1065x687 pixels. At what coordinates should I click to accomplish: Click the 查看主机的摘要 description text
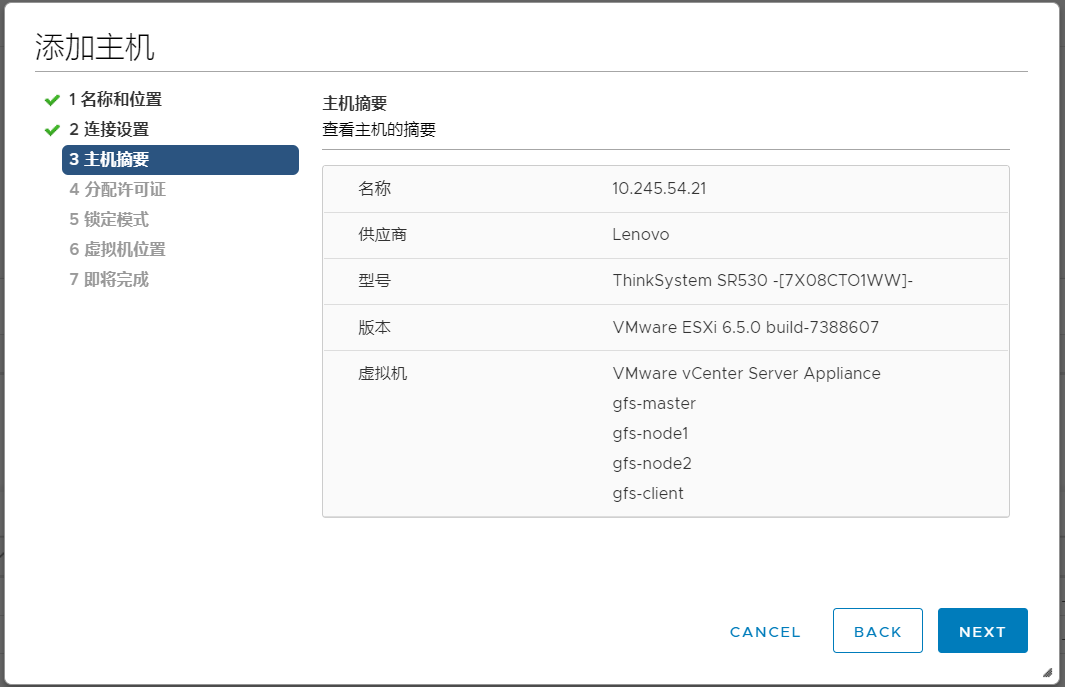pos(379,130)
